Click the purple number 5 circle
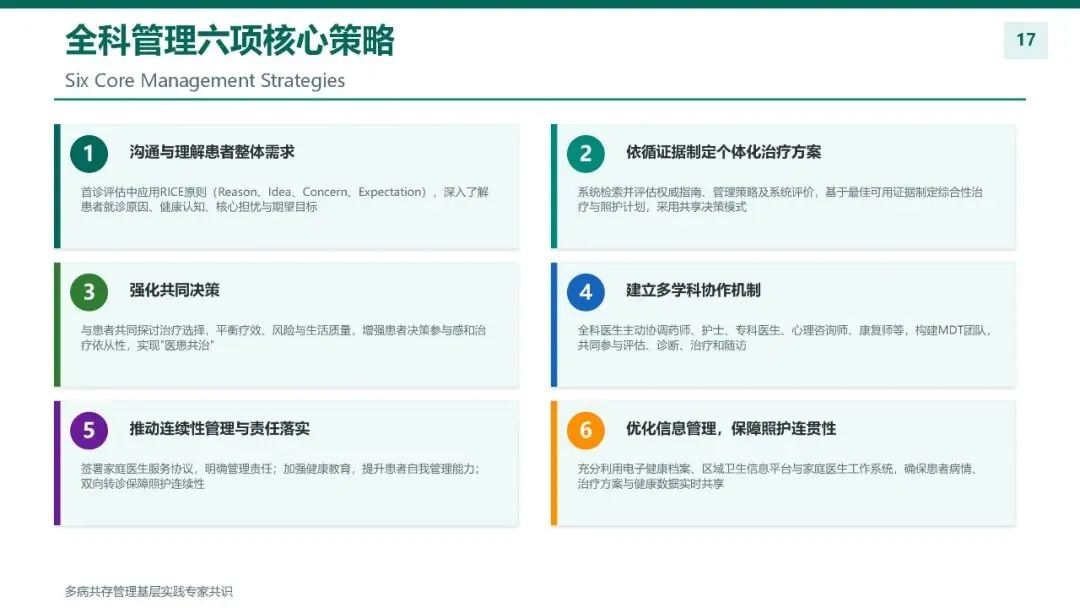 [x=89, y=430]
